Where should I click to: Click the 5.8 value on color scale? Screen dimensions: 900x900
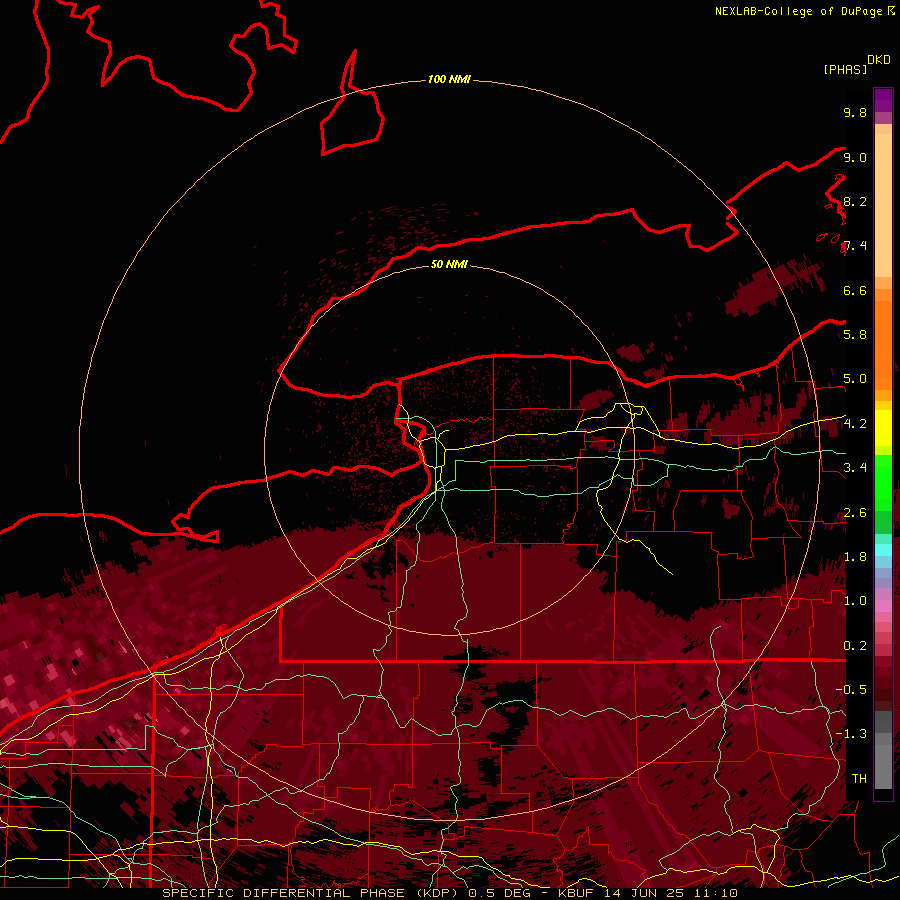tap(855, 335)
